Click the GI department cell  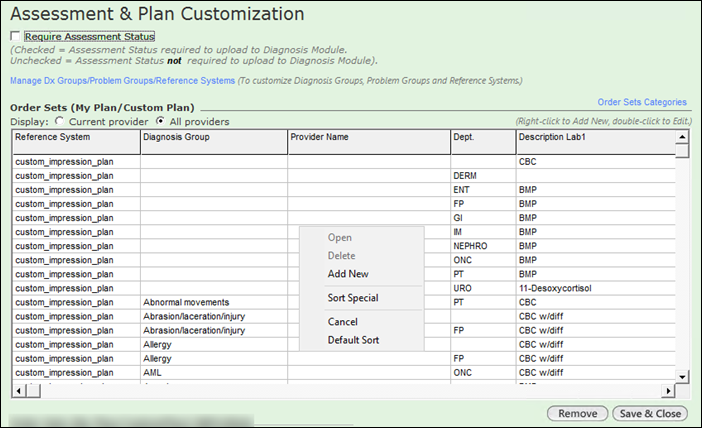click(x=484, y=218)
